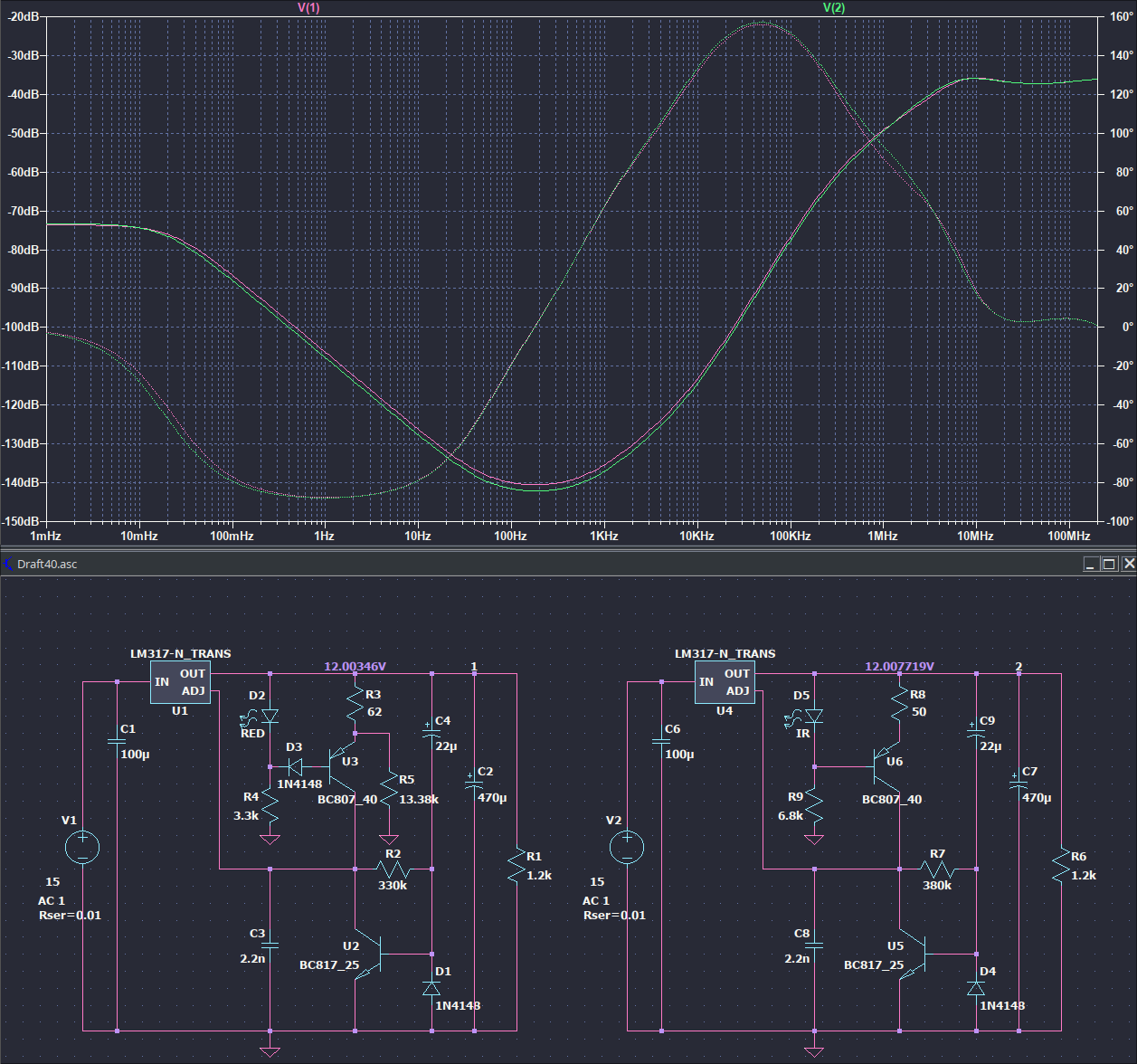The width and height of the screenshot is (1137, 1064).
Task: Click the D5 IR LED symbol
Action: pos(812,717)
